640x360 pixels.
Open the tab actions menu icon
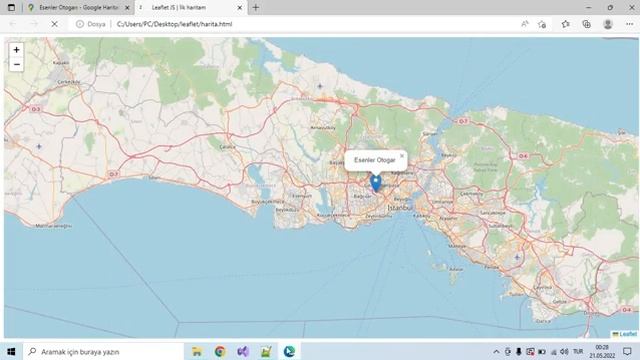[11, 7]
